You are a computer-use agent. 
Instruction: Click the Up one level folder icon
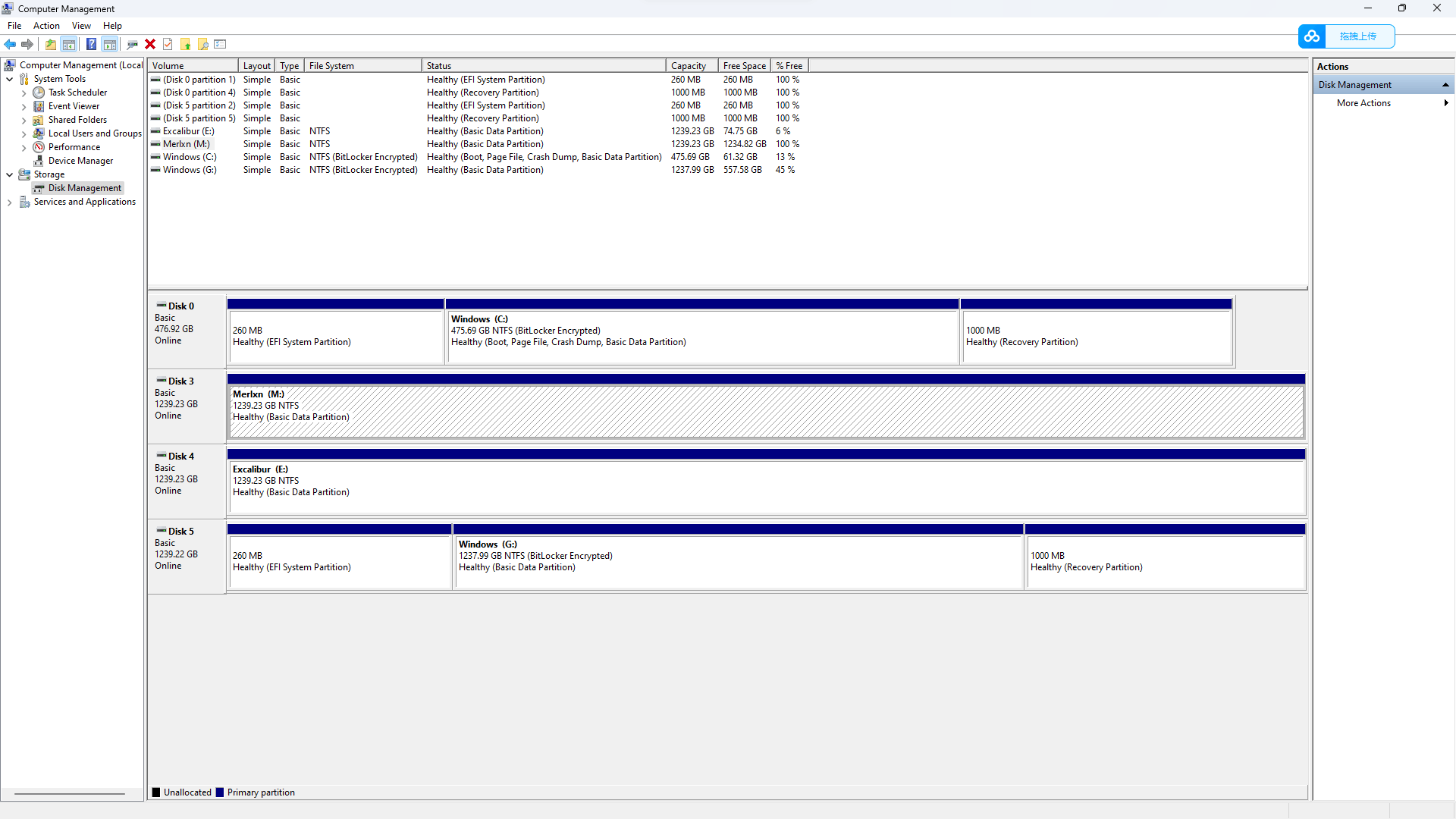pos(51,44)
